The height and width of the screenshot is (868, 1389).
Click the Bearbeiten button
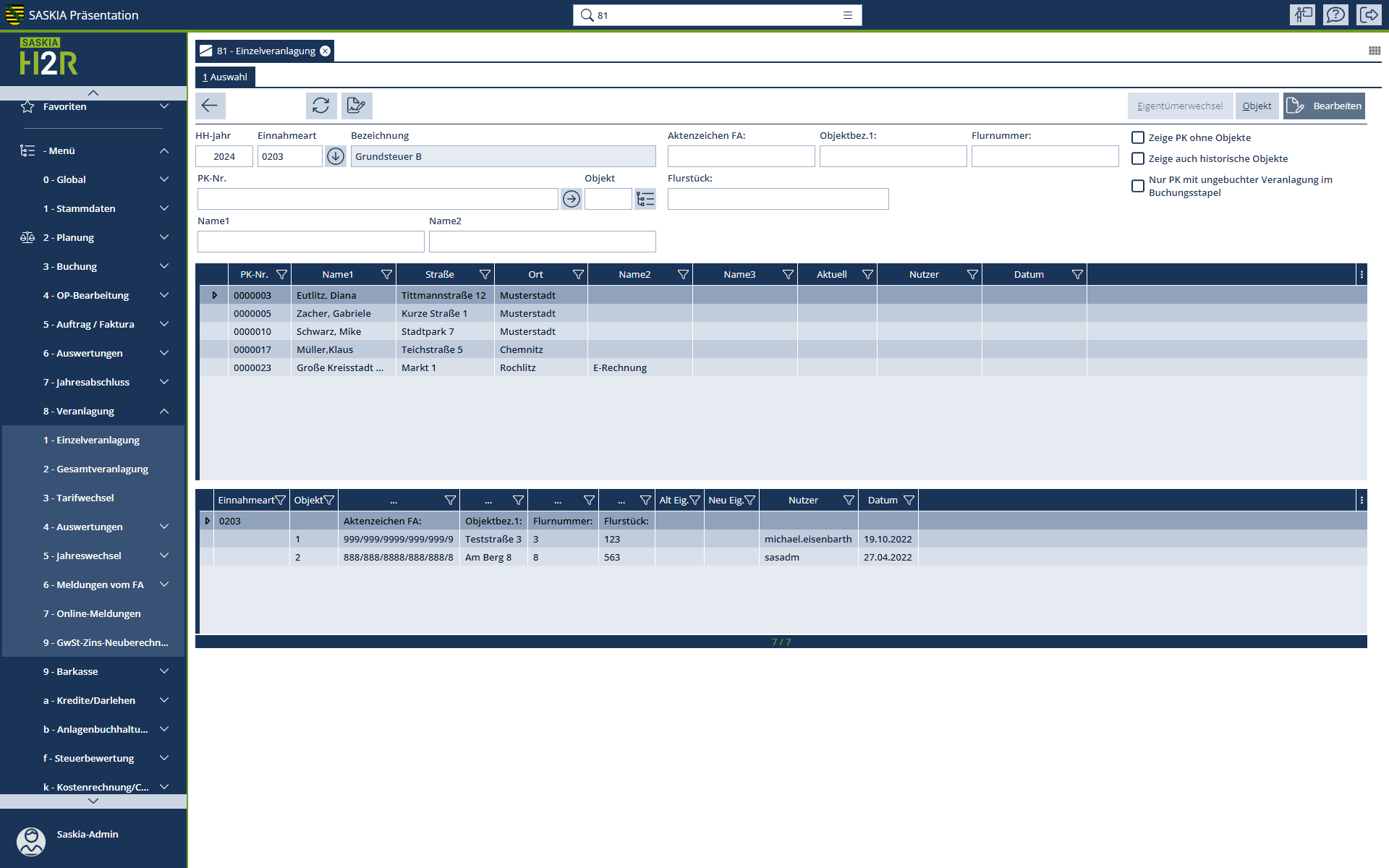click(x=1324, y=106)
